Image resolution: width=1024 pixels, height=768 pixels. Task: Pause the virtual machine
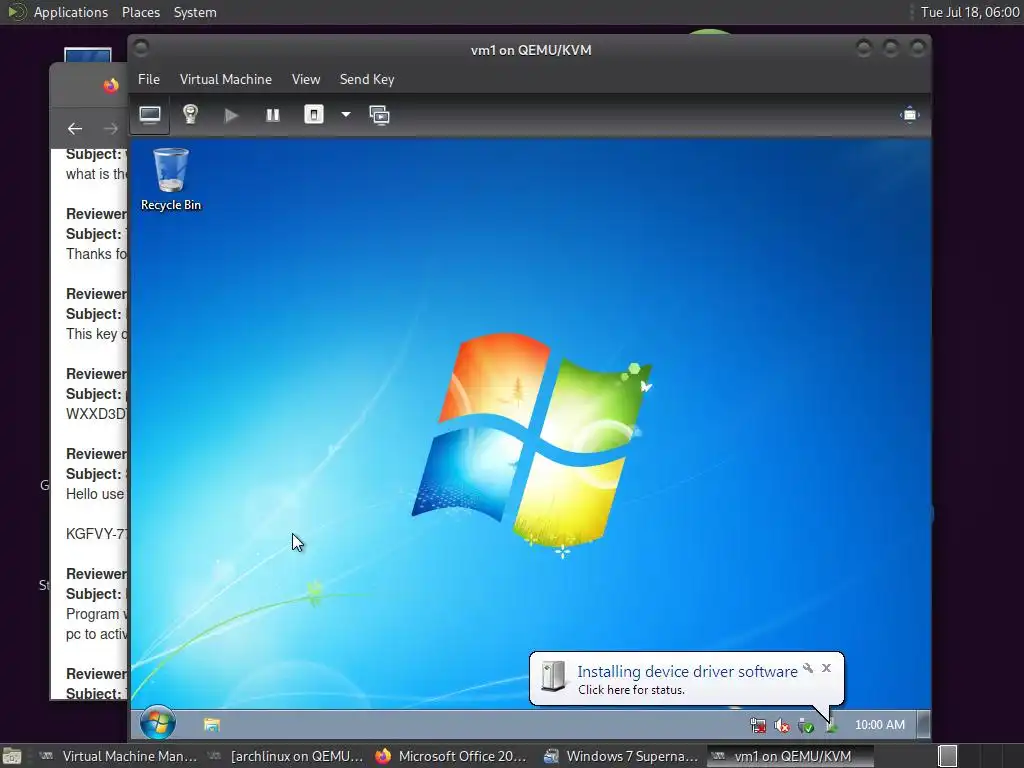[272, 116]
